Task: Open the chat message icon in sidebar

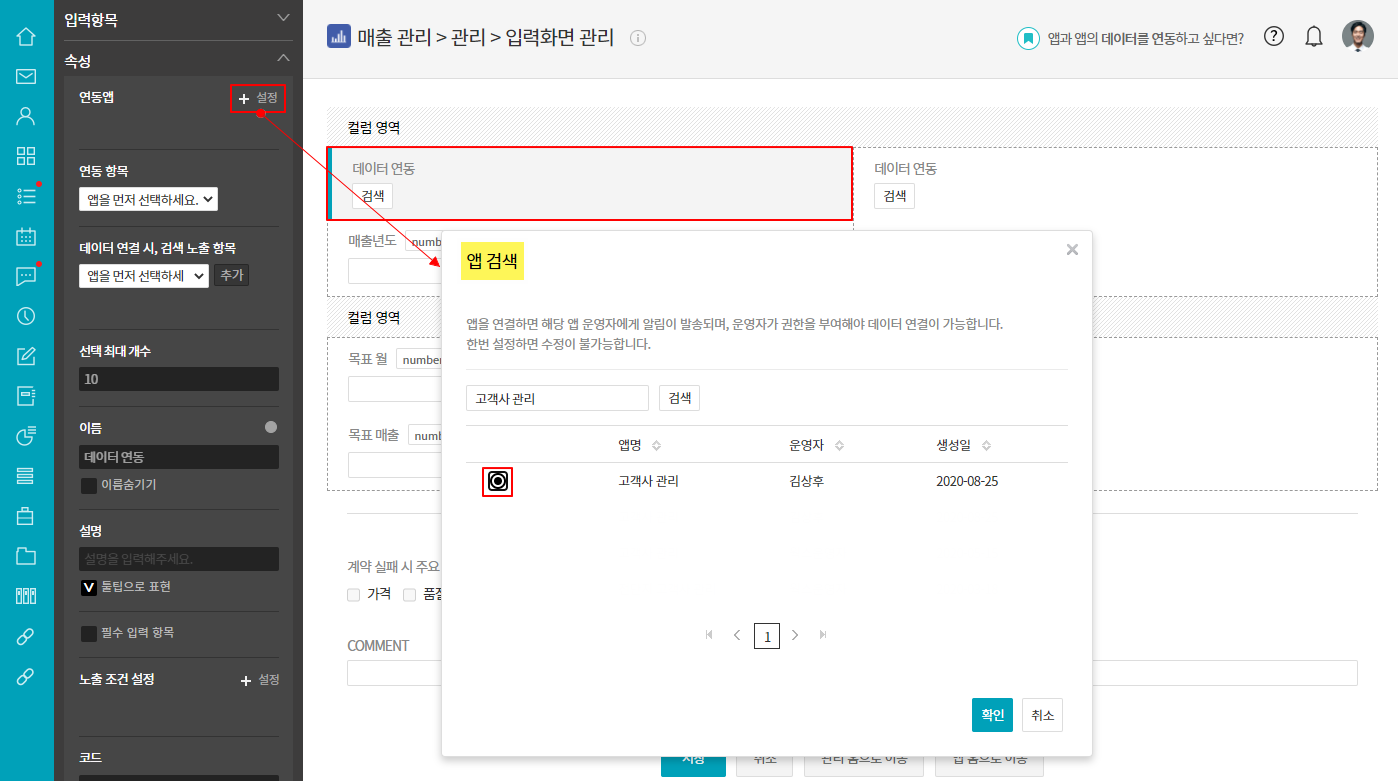Action: pos(26,277)
